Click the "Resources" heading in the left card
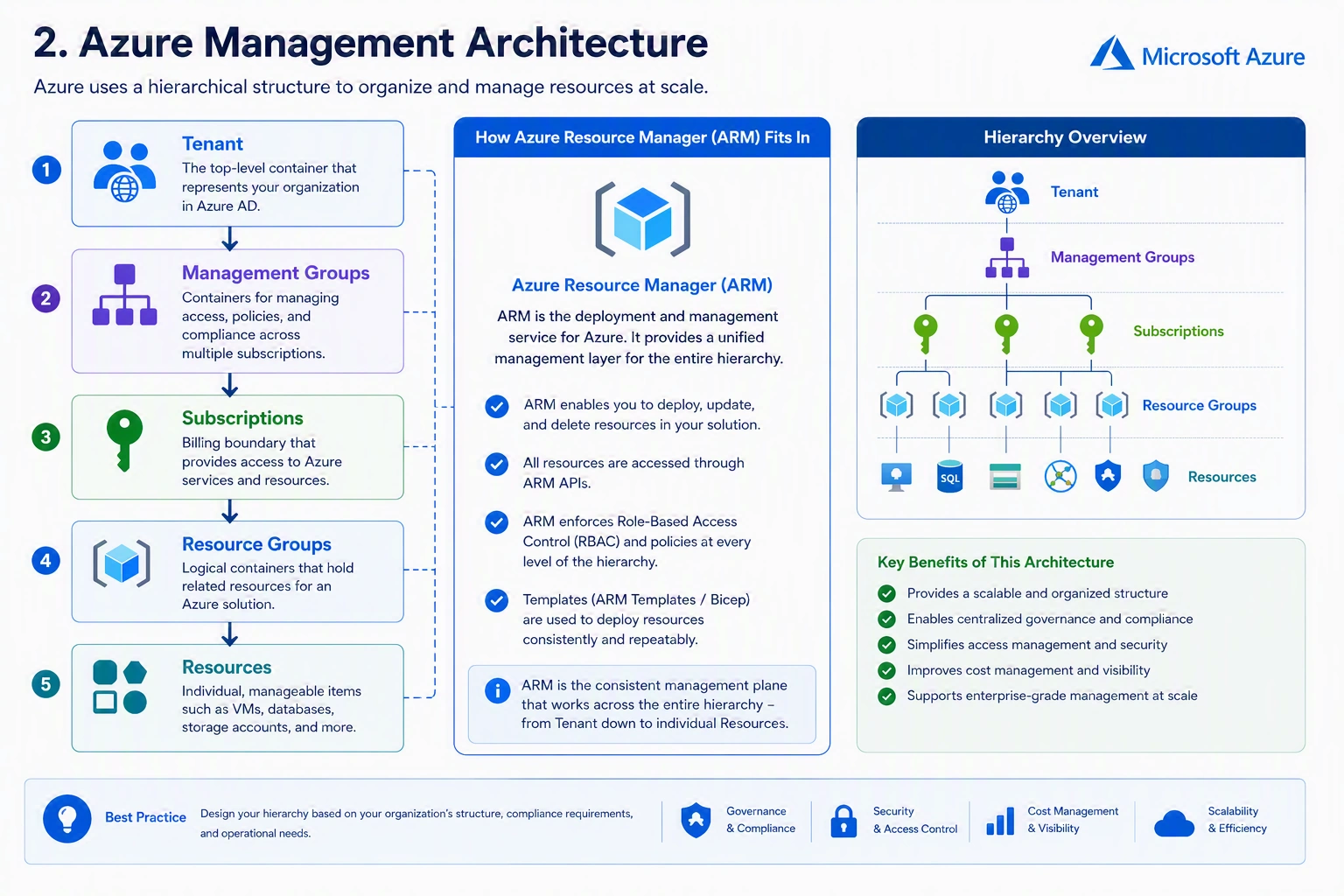Image resolution: width=1344 pixels, height=896 pixels. (227, 668)
